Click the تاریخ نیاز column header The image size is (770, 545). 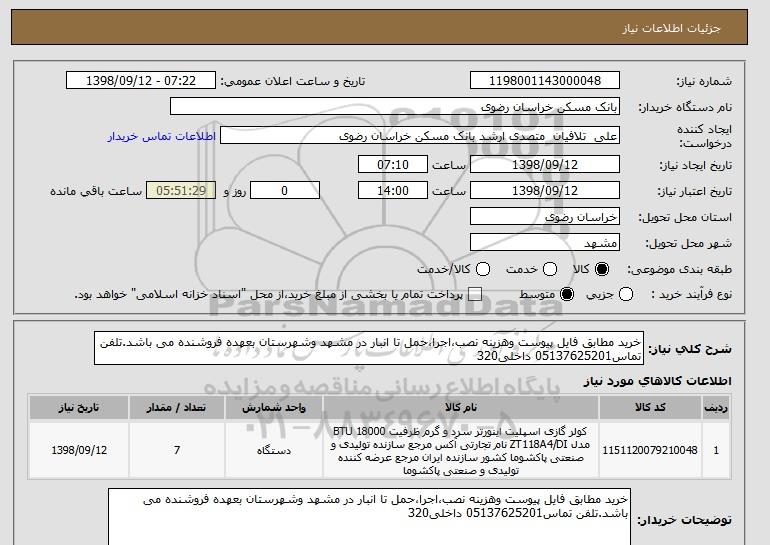coord(79,408)
